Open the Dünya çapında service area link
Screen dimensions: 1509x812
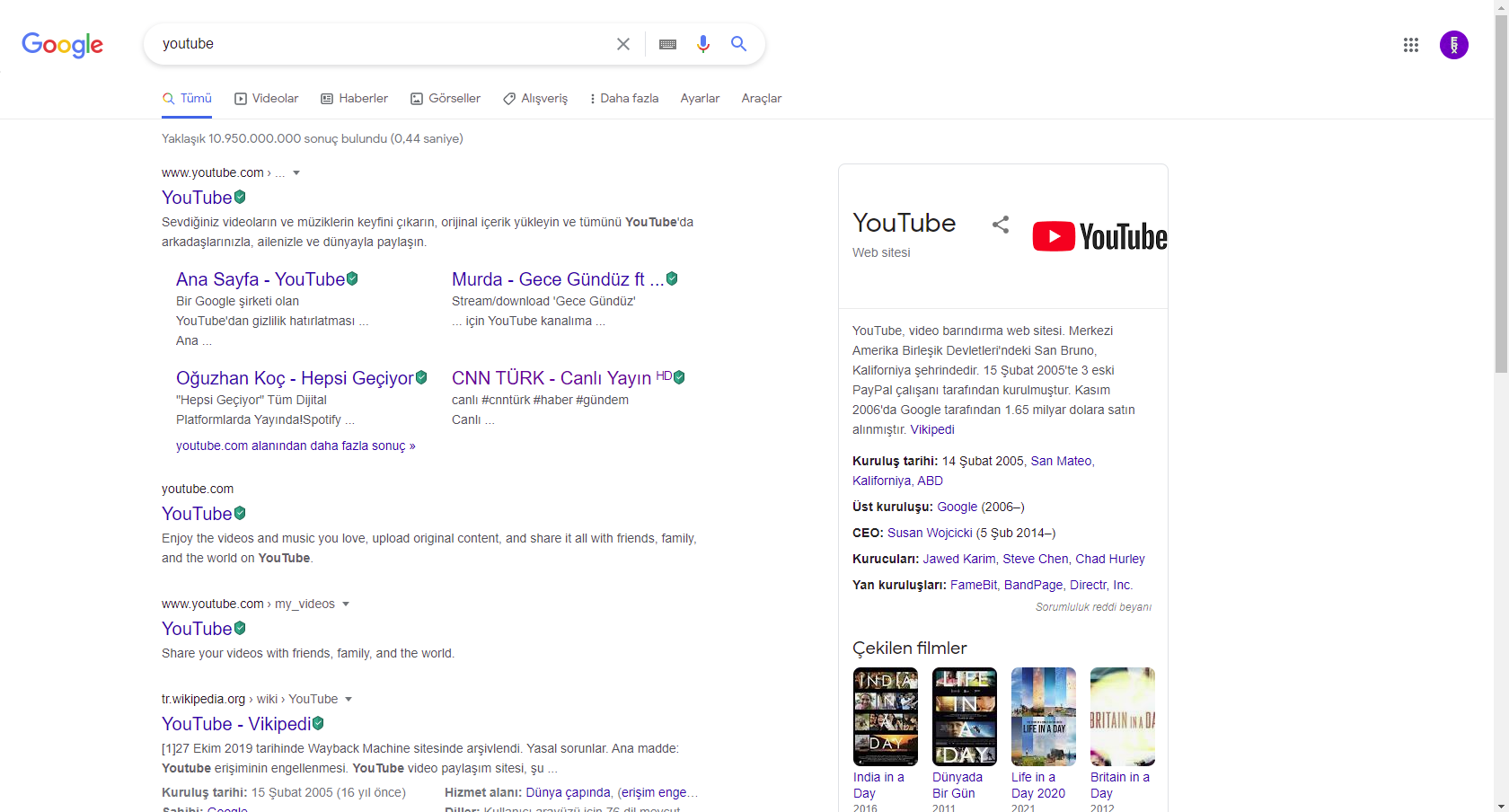click(569, 792)
